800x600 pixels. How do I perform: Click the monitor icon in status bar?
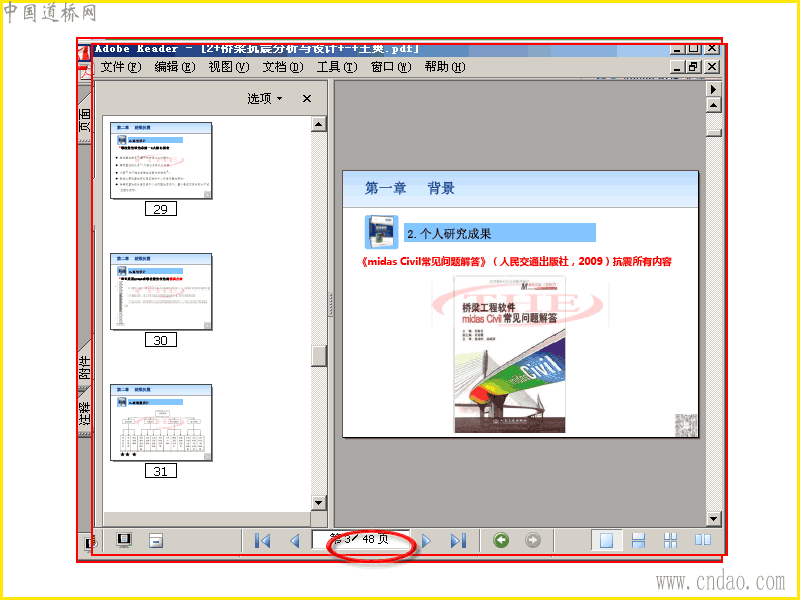[x=123, y=540]
